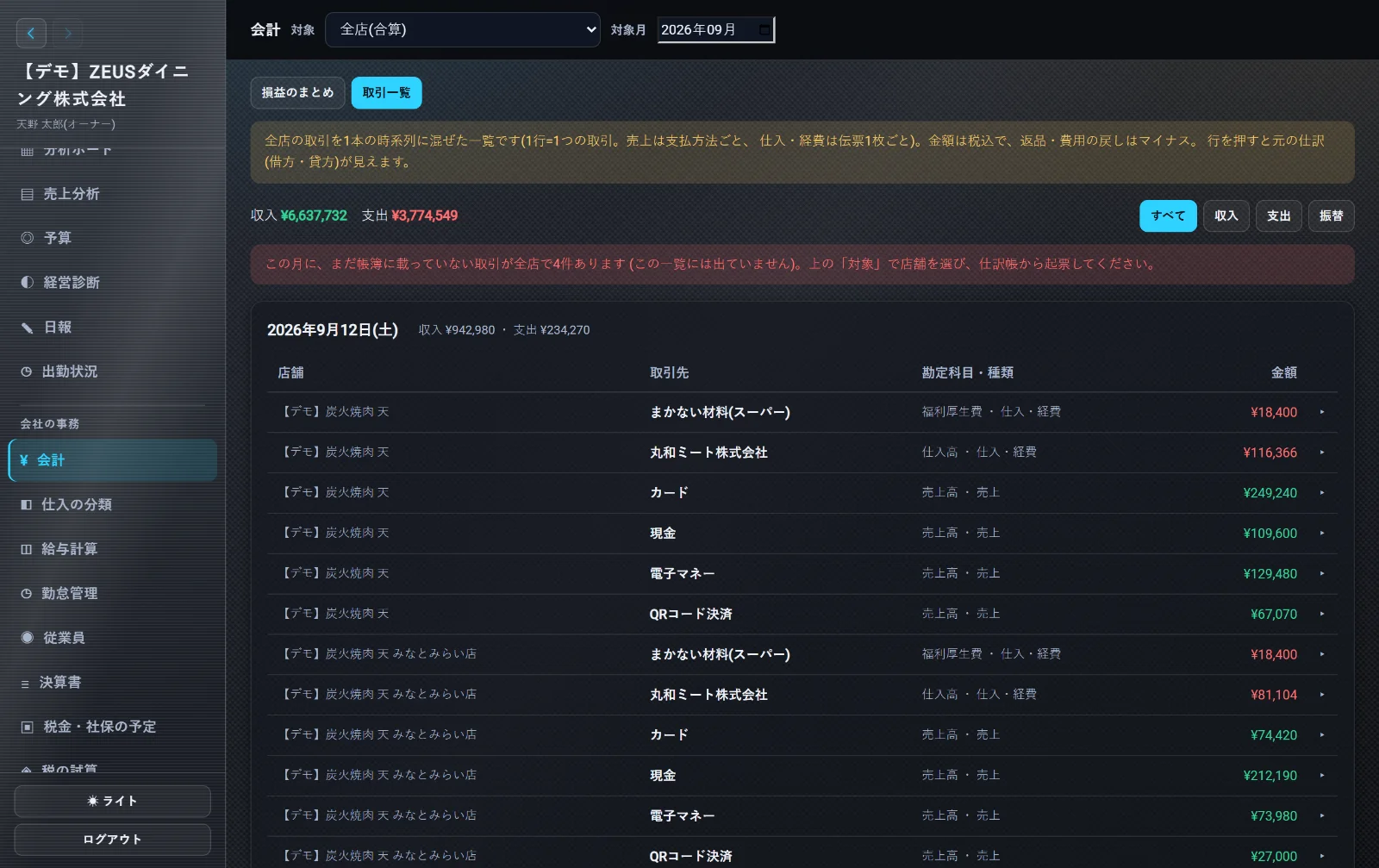Viewport: 1379px width, 868px height.
Task: Expand the ¥129,480 電子マネー row arrow
Action: click(1321, 573)
